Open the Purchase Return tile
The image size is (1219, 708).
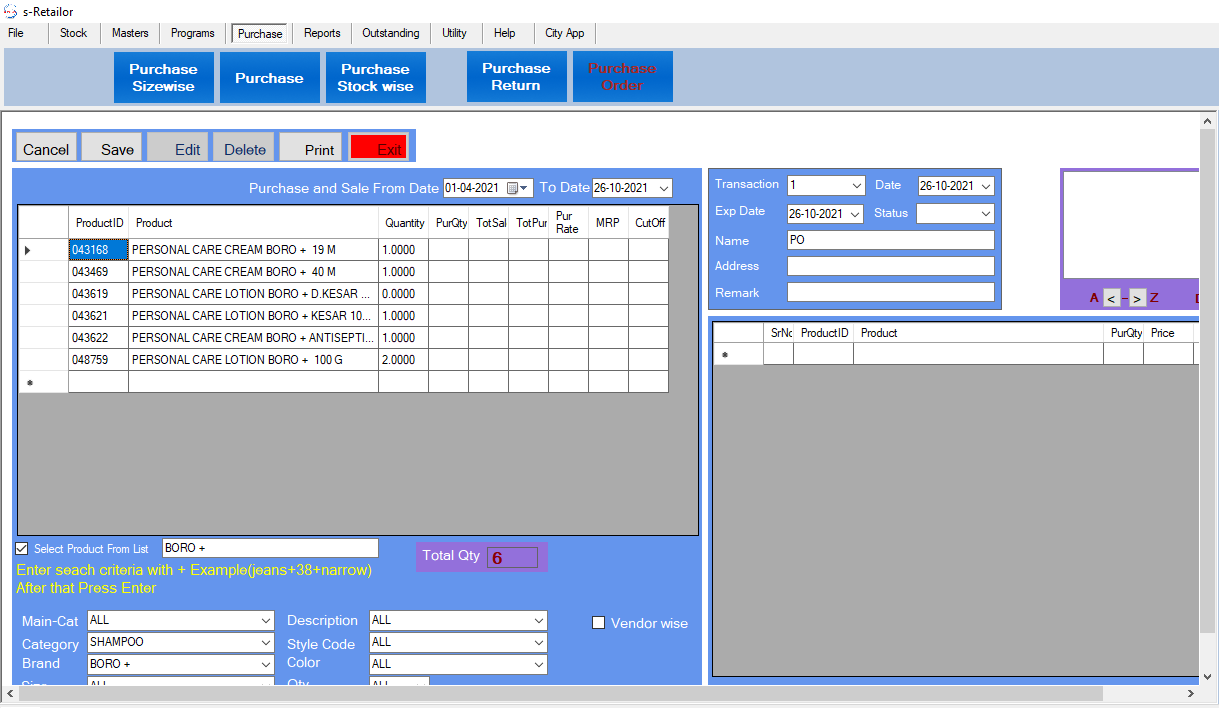(x=516, y=77)
